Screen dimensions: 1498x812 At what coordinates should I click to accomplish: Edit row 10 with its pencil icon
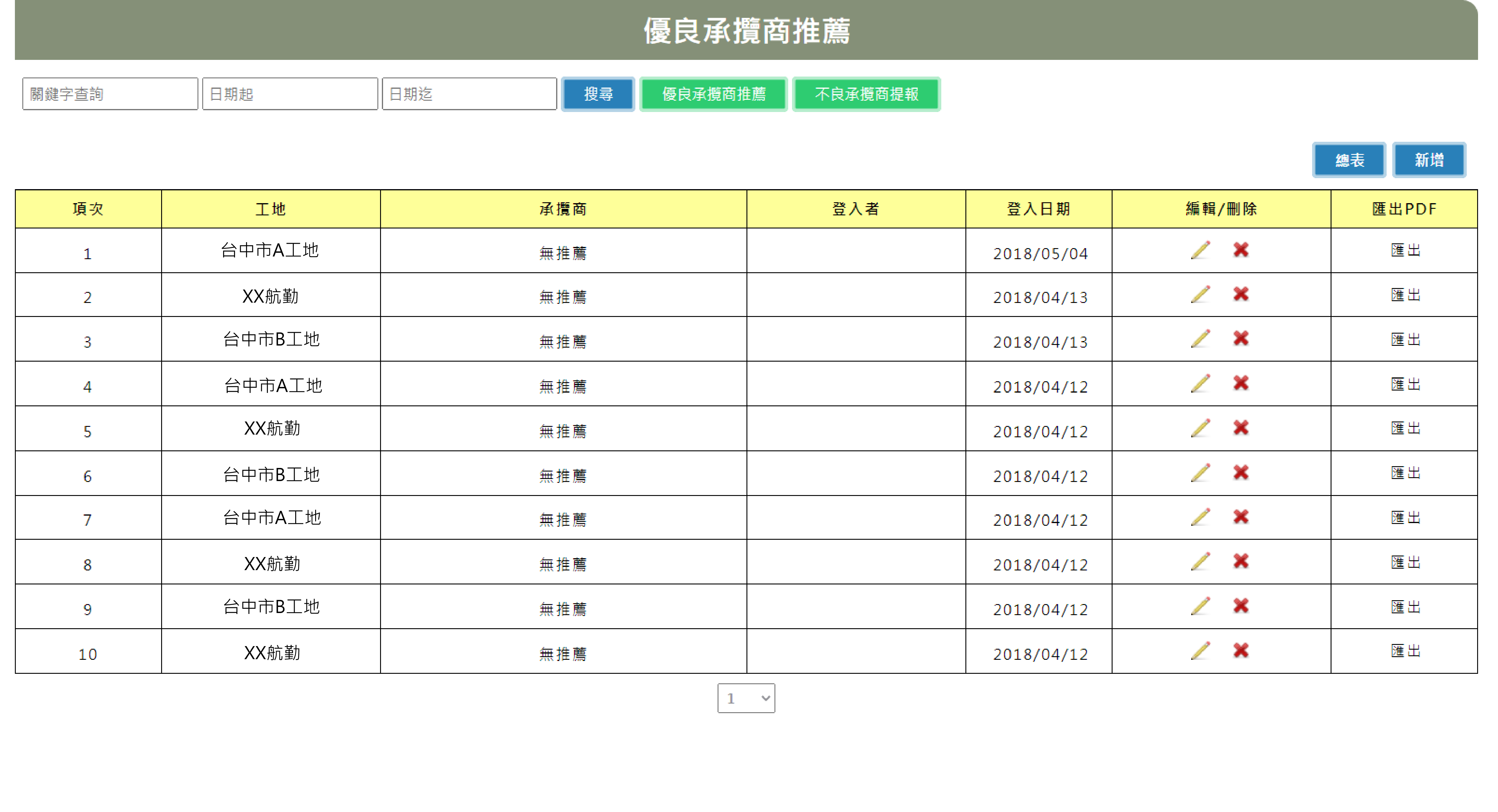pyautogui.click(x=1200, y=651)
